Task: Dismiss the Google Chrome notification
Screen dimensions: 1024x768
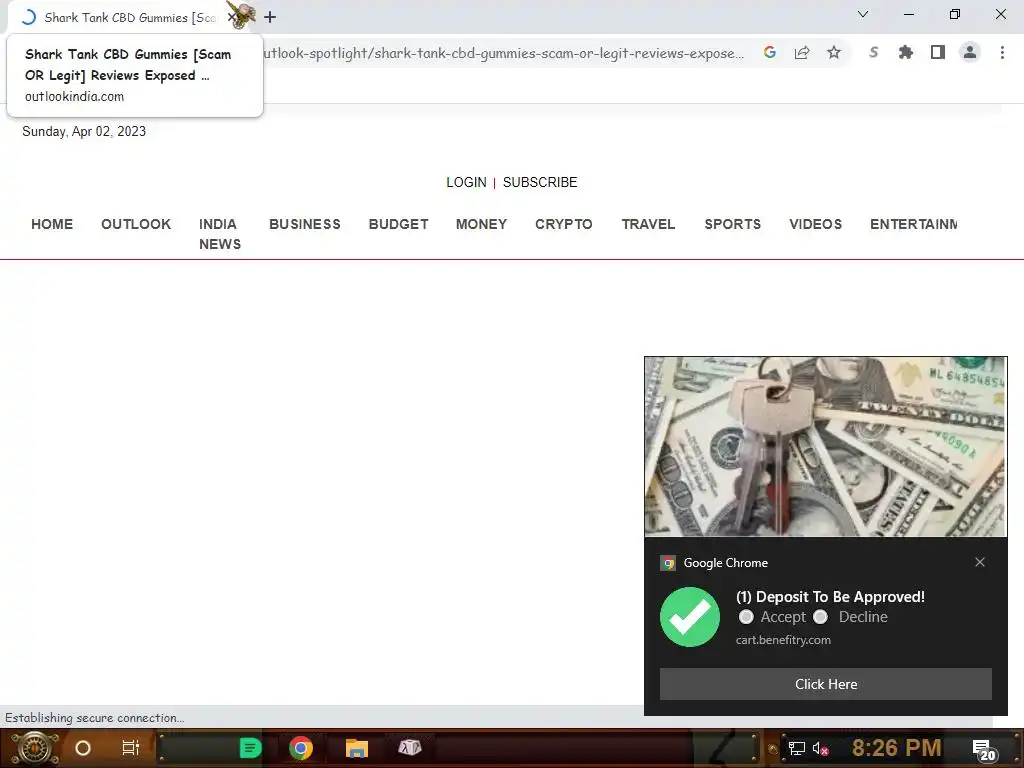Action: [x=980, y=562]
